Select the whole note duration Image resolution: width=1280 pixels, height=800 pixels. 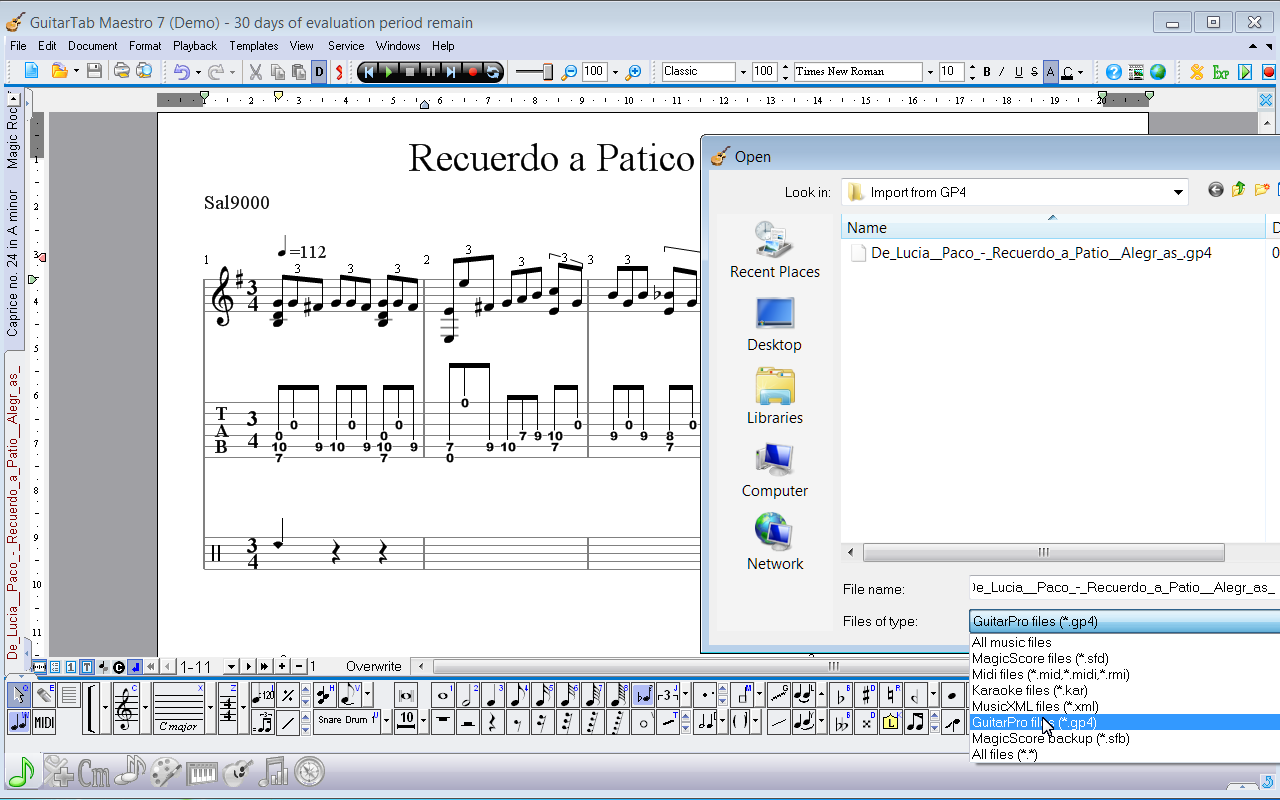[444, 695]
